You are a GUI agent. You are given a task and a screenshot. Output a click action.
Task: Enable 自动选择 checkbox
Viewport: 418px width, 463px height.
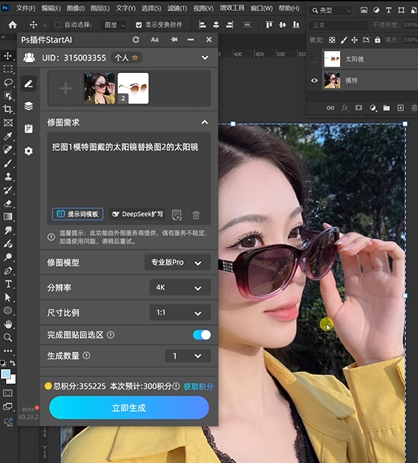pyautogui.click(x=58, y=25)
